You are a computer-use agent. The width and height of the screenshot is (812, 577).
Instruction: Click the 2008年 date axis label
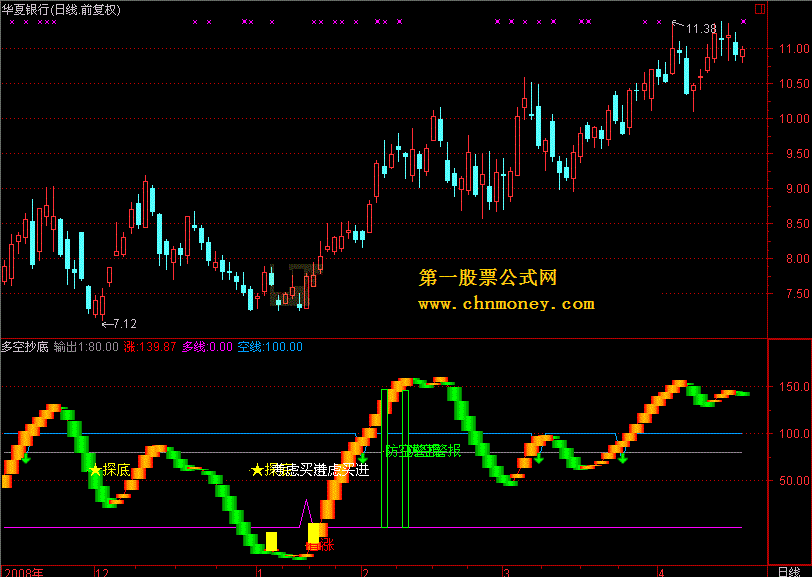24,572
